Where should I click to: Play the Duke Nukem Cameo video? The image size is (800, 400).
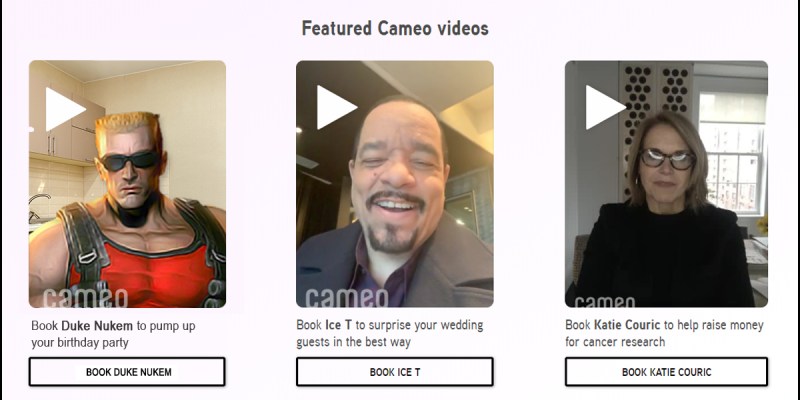click(x=63, y=109)
